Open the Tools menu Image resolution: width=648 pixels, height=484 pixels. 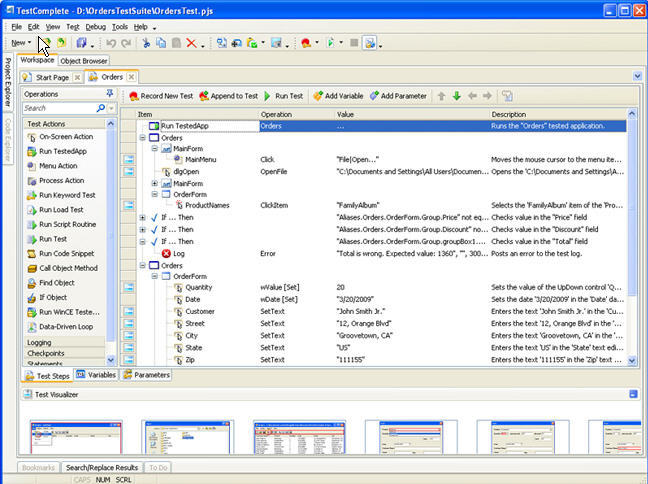[x=120, y=27]
